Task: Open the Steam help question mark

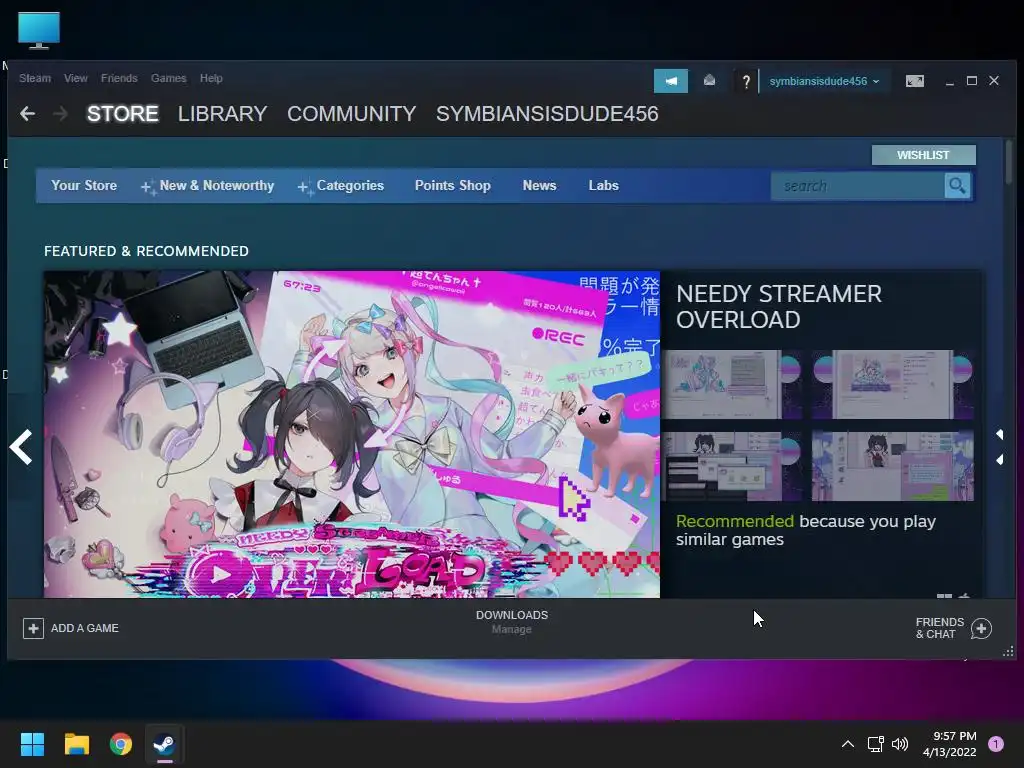Action: click(x=746, y=82)
